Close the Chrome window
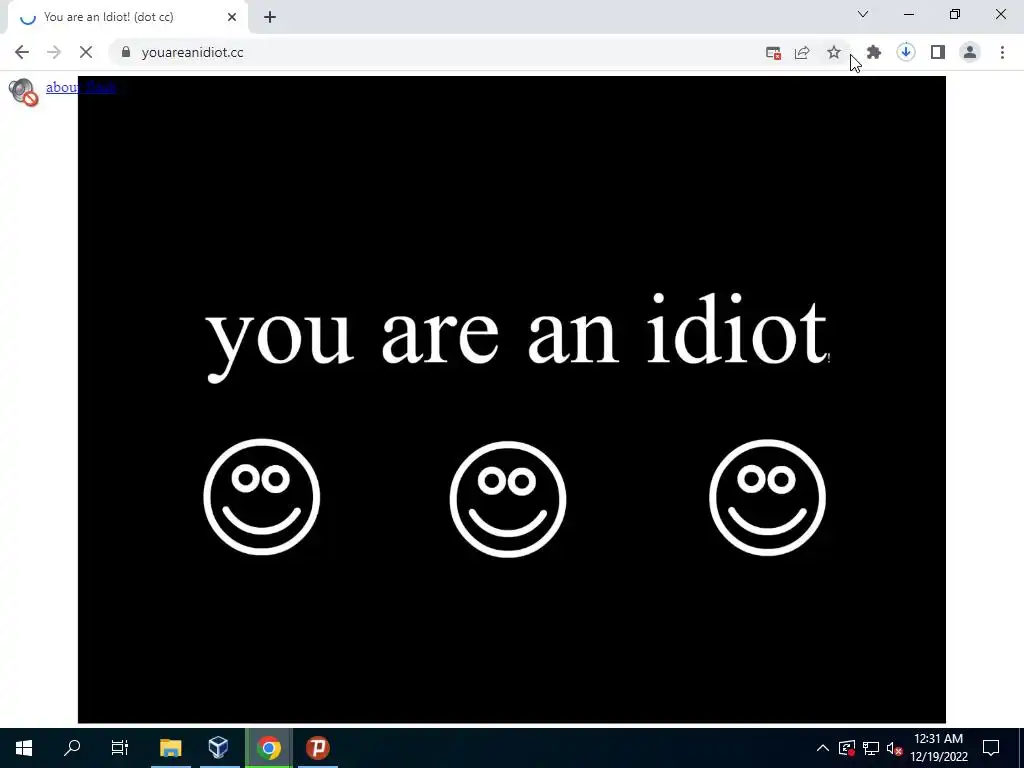 pos(1000,14)
